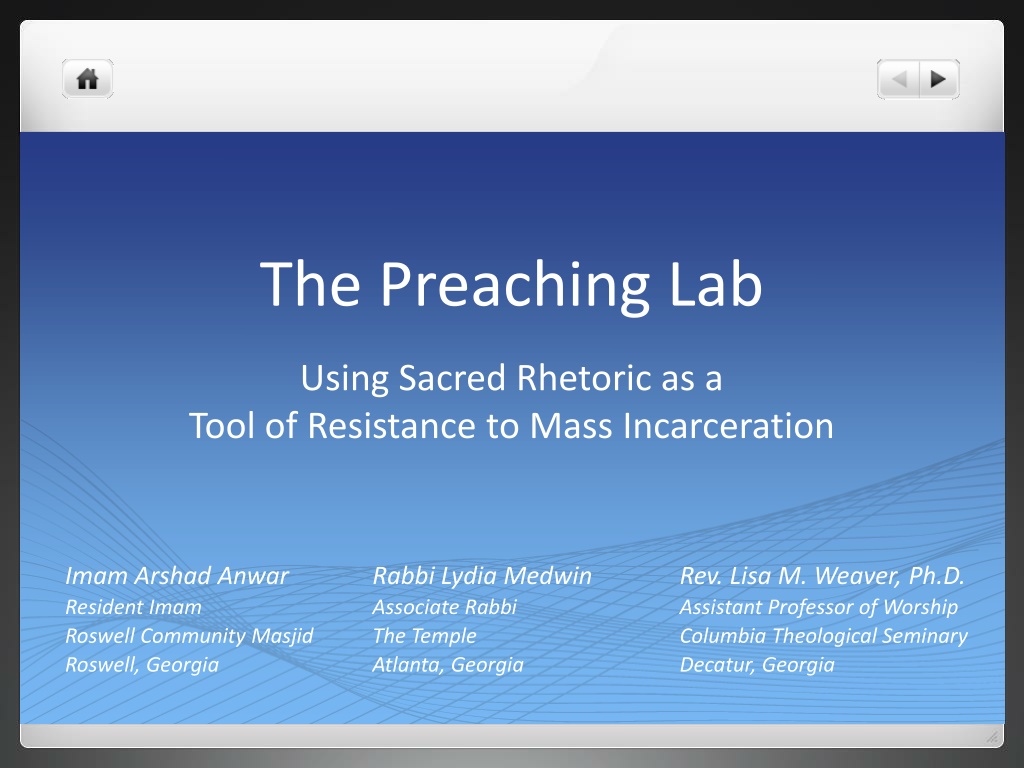Image resolution: width=1024 pixels, height=768 pixels.
Task: Click subtitle line "Using Sacred Rhetoric as a"
Action: pyautogui.click(x=511, y=379)
